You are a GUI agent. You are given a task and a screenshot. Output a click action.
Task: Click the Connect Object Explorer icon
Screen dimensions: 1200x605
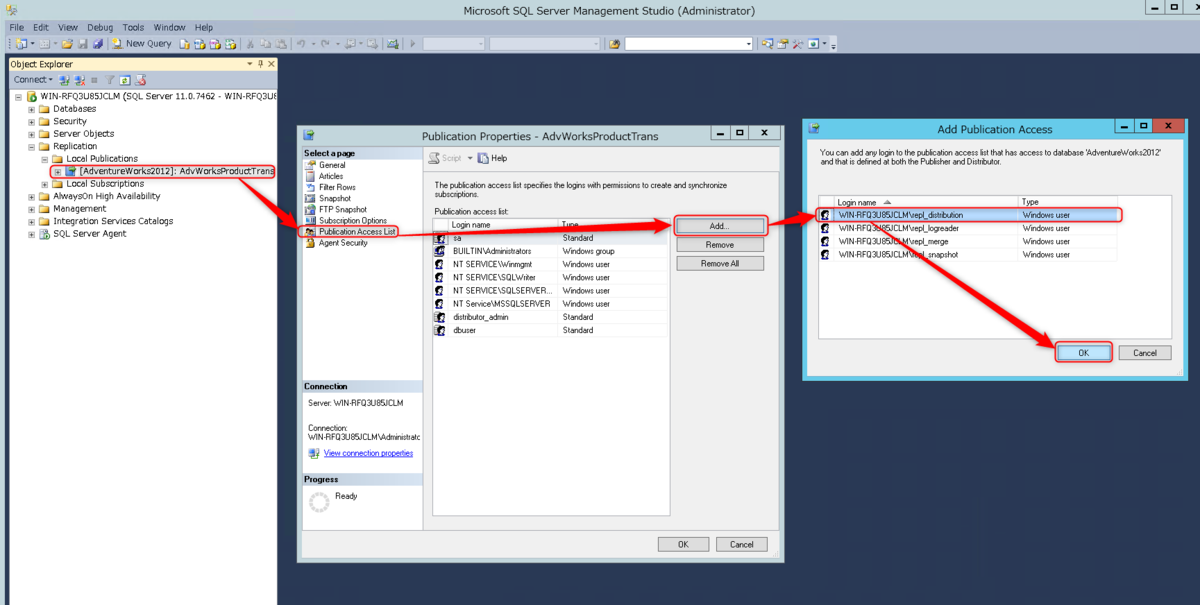click(64, 80)
